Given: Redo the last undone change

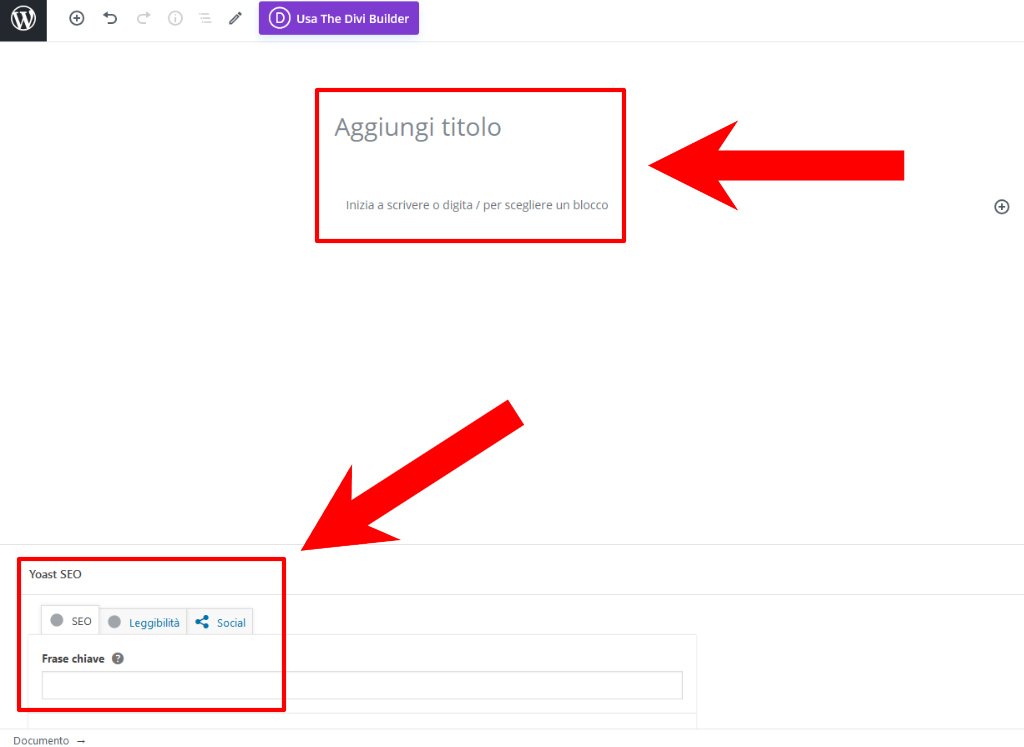Looking at the screenshot, I should tap(143, 18).
